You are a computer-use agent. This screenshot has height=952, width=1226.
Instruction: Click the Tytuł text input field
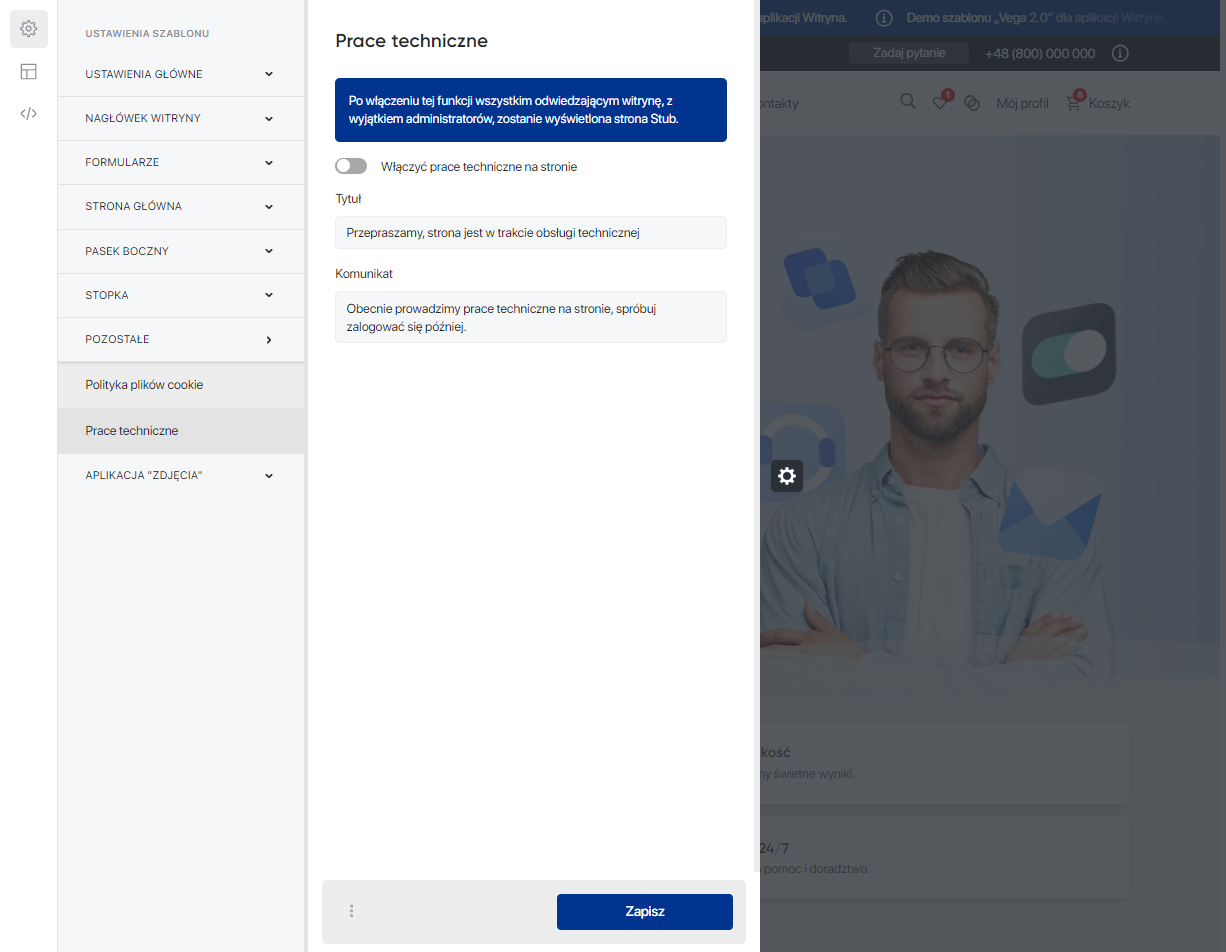[530, 233]
